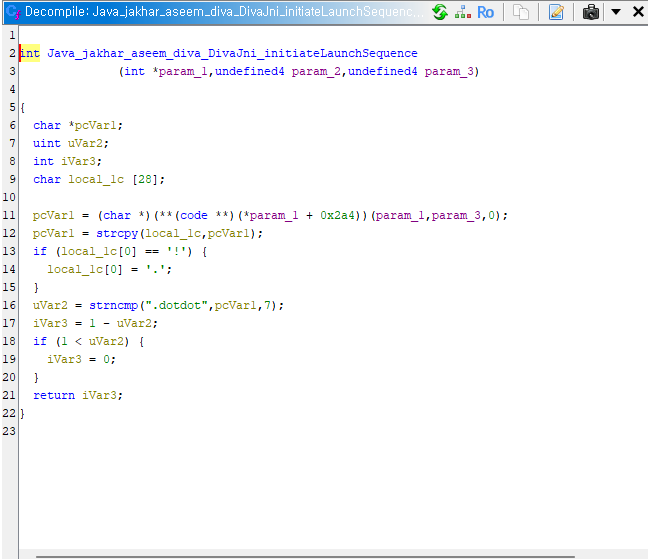This screenshot has height=559, width=648.
Task: Open the decompiler dropdown menu arrow
Action: coord(616,12)
